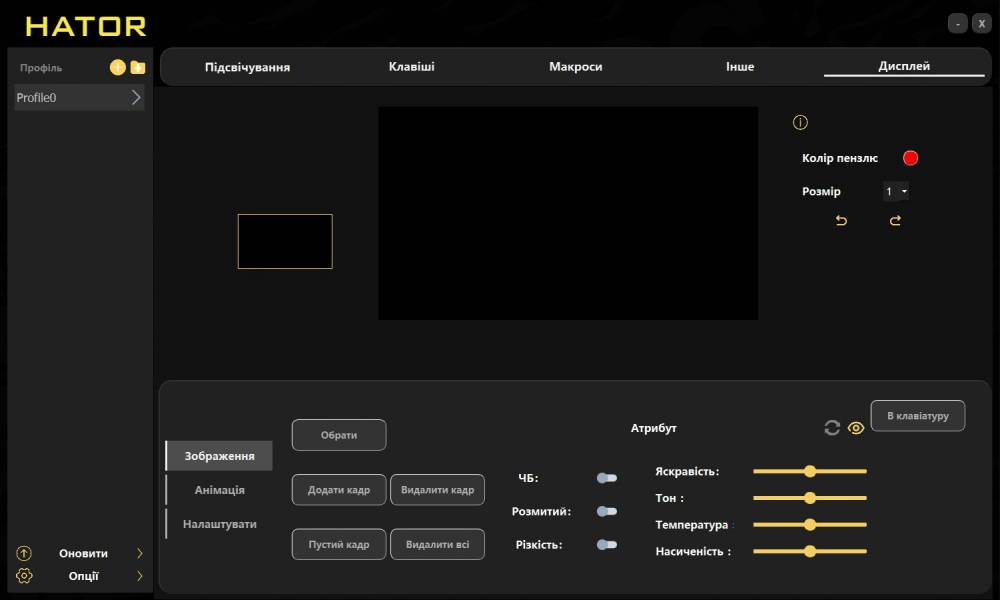Open the Розмір brush size dropdown
The image size is (1000, 600).
[896, 192]
